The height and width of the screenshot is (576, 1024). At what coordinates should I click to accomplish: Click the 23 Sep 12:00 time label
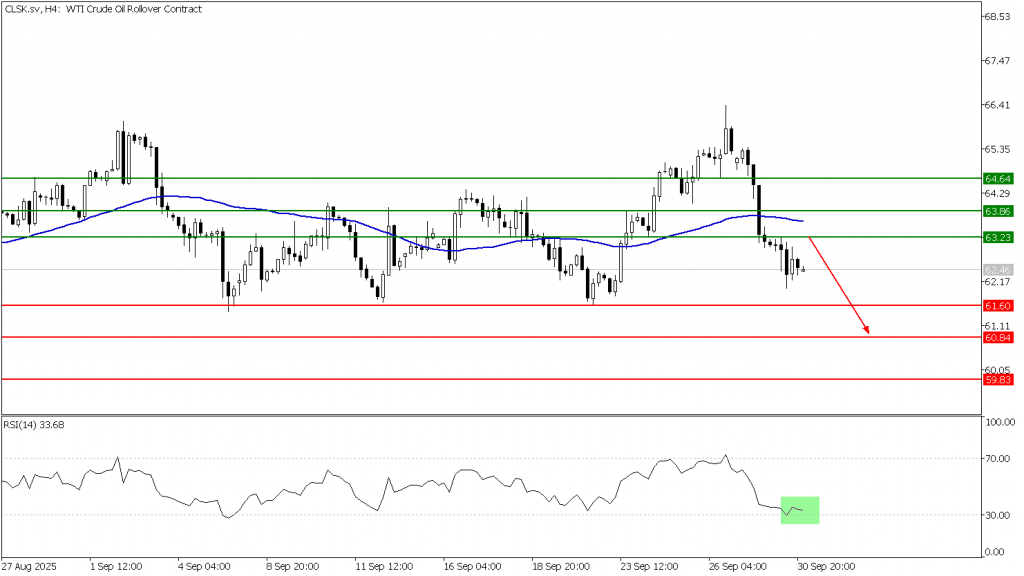648,565
